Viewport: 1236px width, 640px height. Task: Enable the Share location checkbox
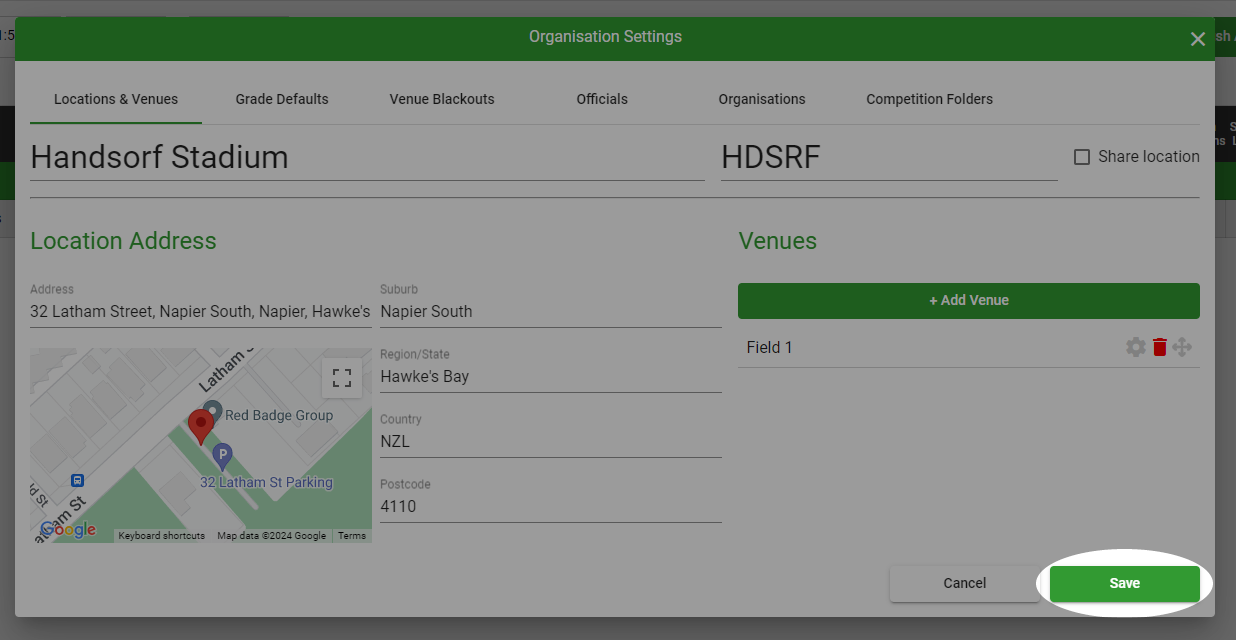click(1082, 157)
